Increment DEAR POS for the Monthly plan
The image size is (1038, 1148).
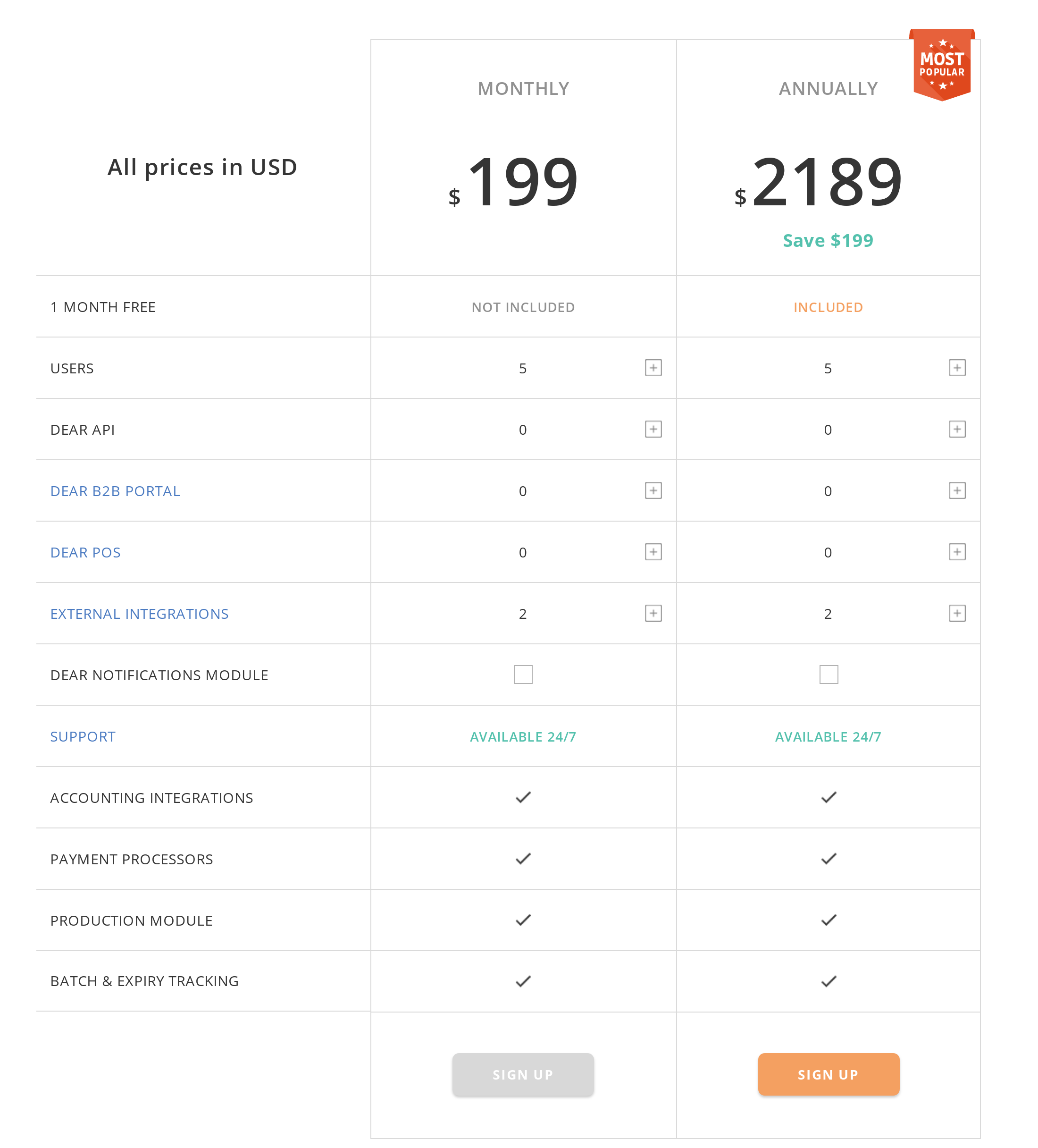pyautogui.click(x=653, y=552)
